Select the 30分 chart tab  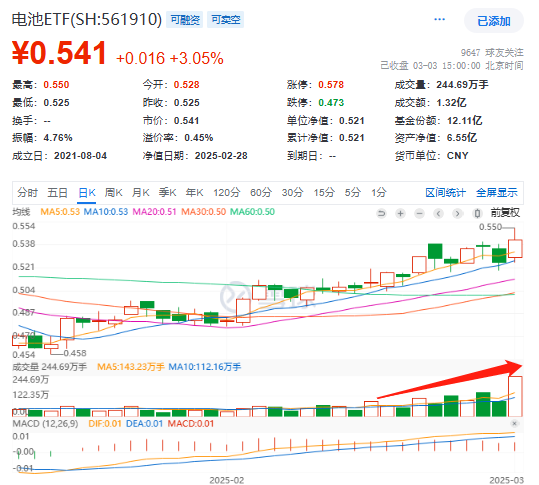coord(292,192)
